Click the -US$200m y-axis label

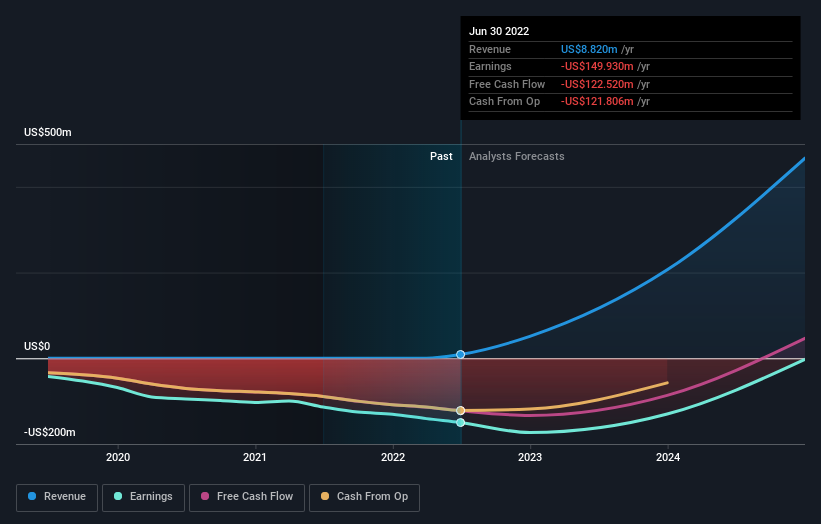click(x=50, y=432)
